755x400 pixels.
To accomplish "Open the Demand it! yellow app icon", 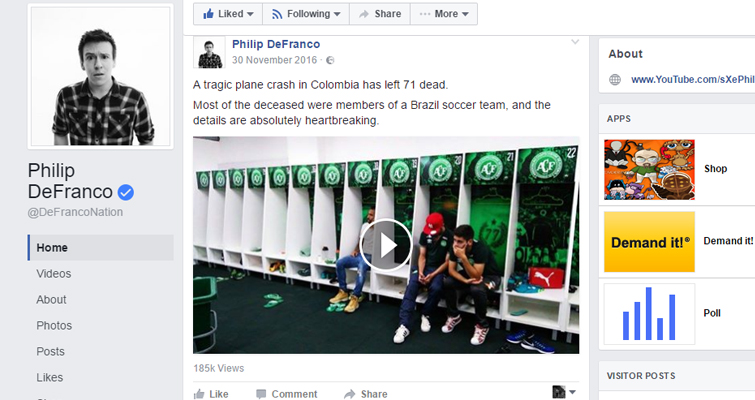I will pos(649,242).
